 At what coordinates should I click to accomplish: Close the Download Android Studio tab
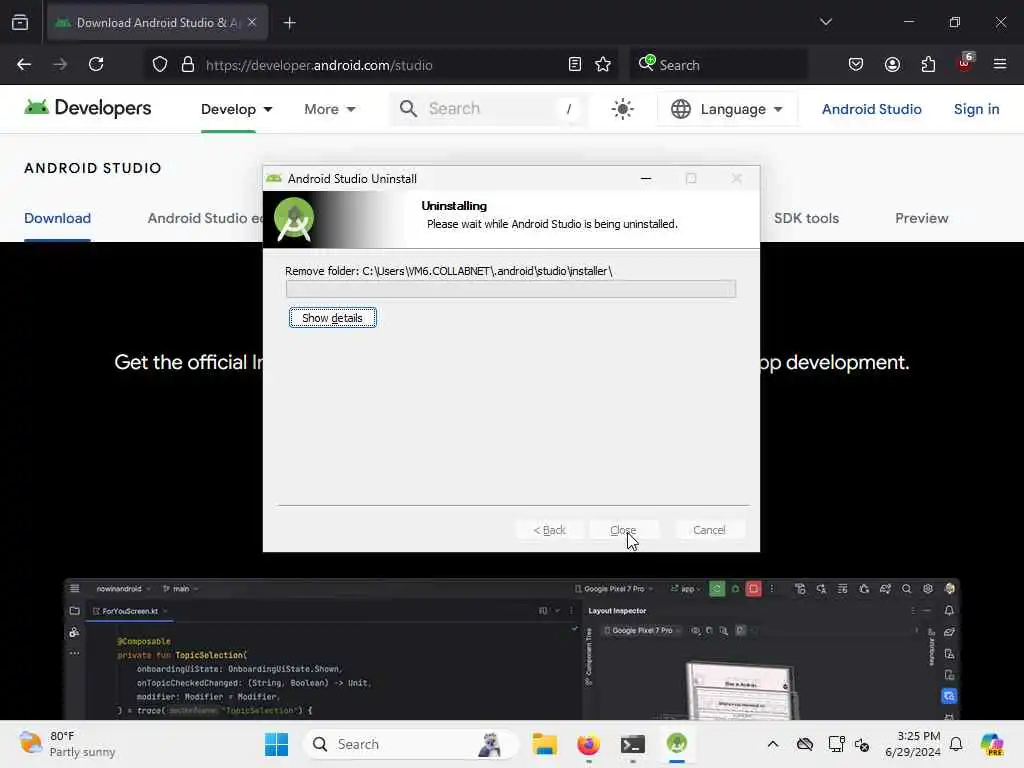pyautogui.click(x=252, y=23)
